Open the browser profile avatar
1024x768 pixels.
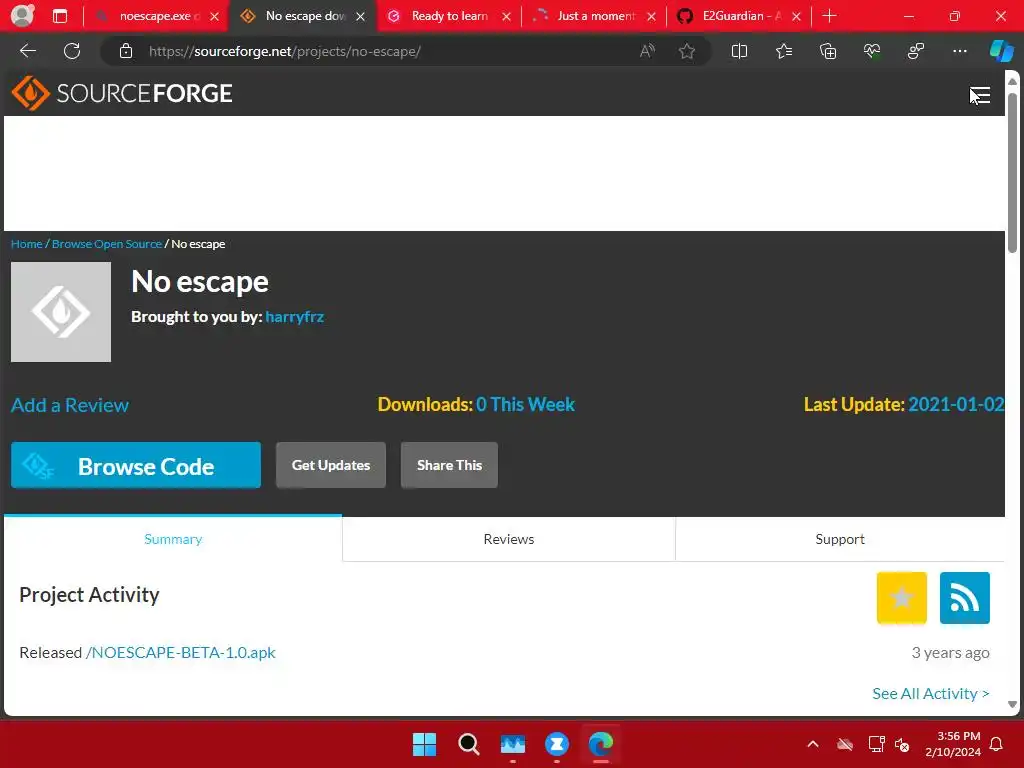22,16
